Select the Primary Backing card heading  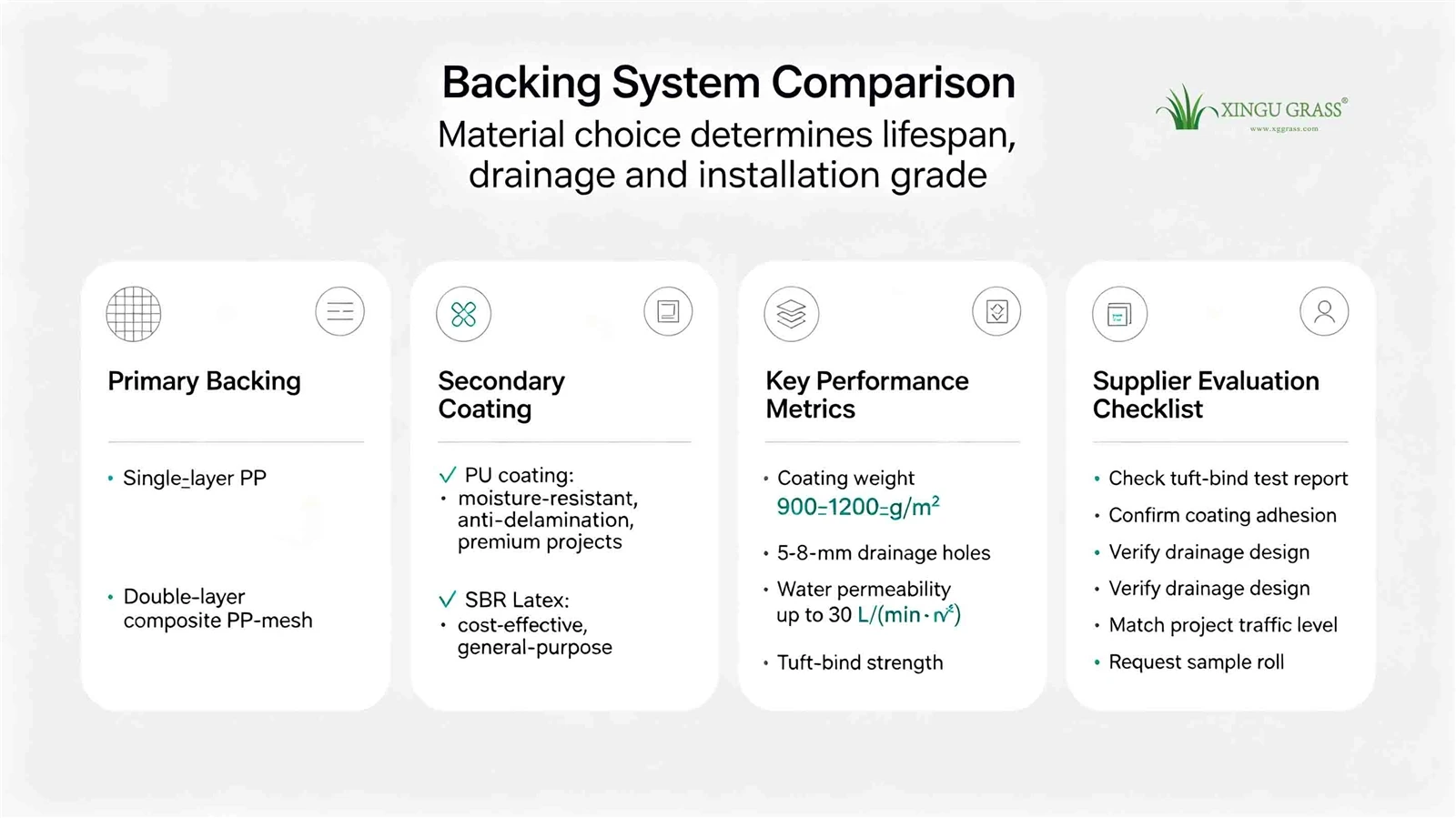pos(204,381)
